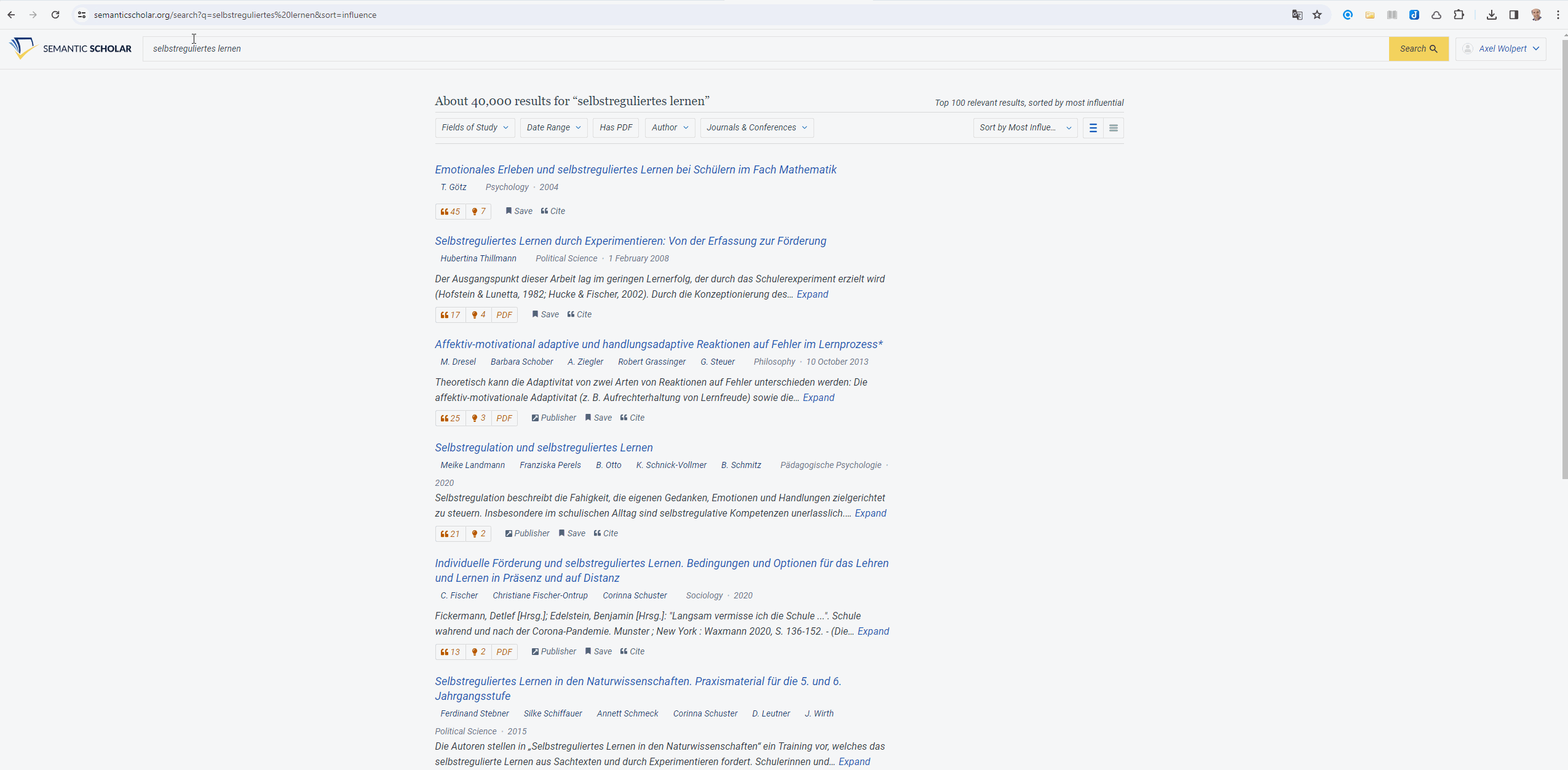
Task: Expand the Individuelle Förderung paper abstract
Action: (x=873, y=631)
